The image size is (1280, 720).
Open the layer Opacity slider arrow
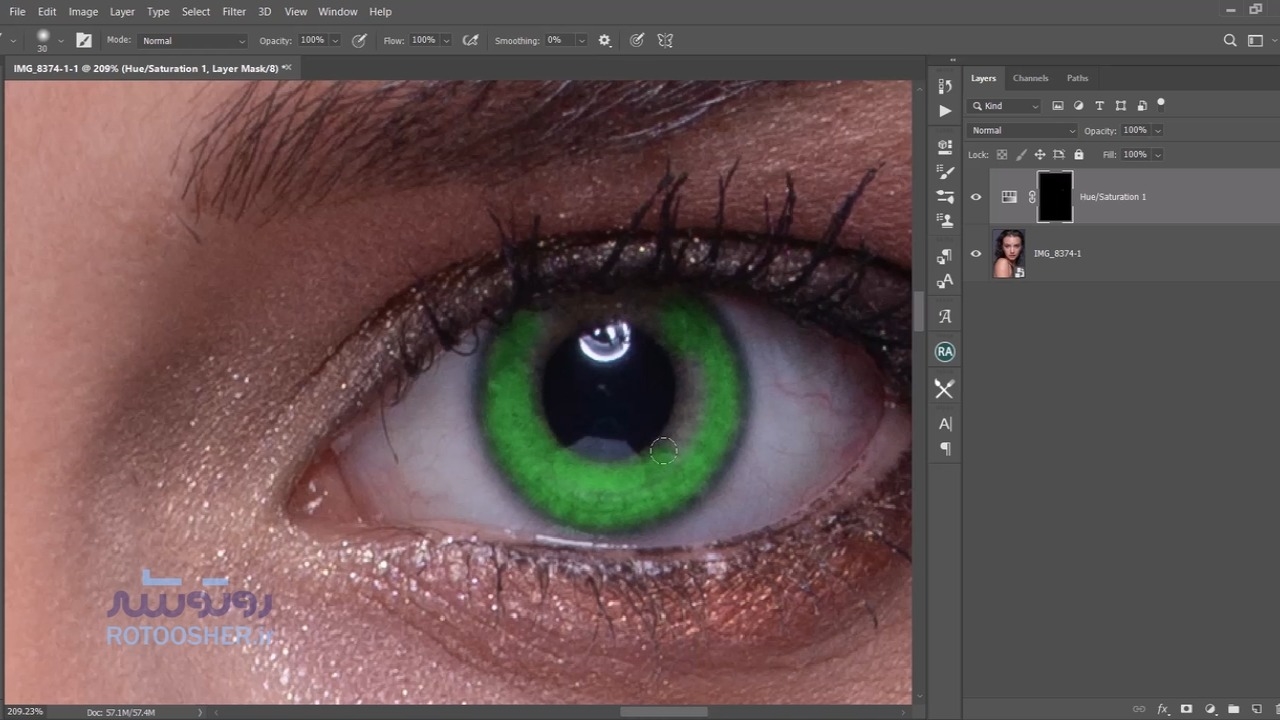click(1158, 131)
